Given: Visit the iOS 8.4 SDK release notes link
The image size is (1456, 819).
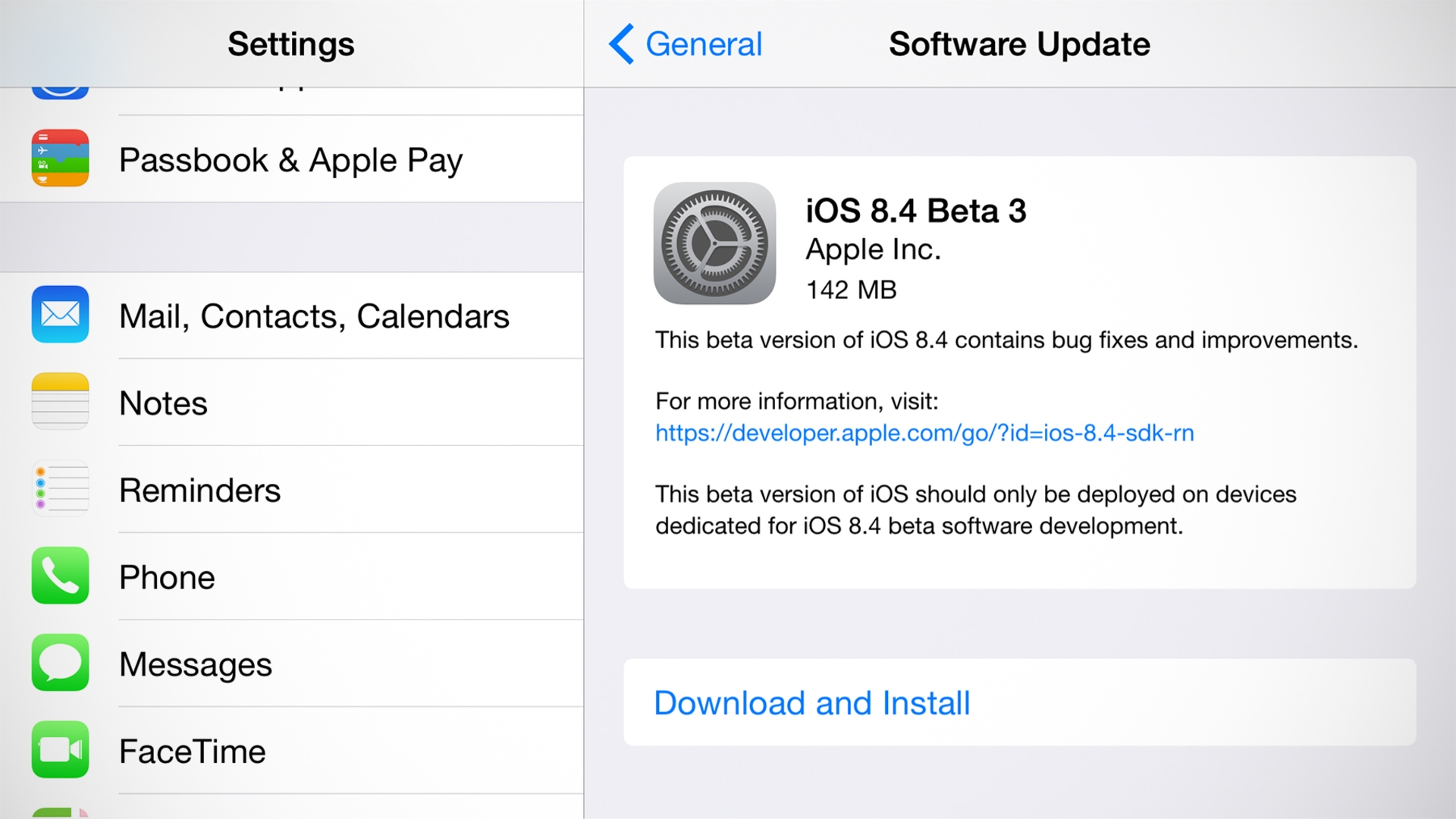Looking at the screenshot, I should [924, 432].
